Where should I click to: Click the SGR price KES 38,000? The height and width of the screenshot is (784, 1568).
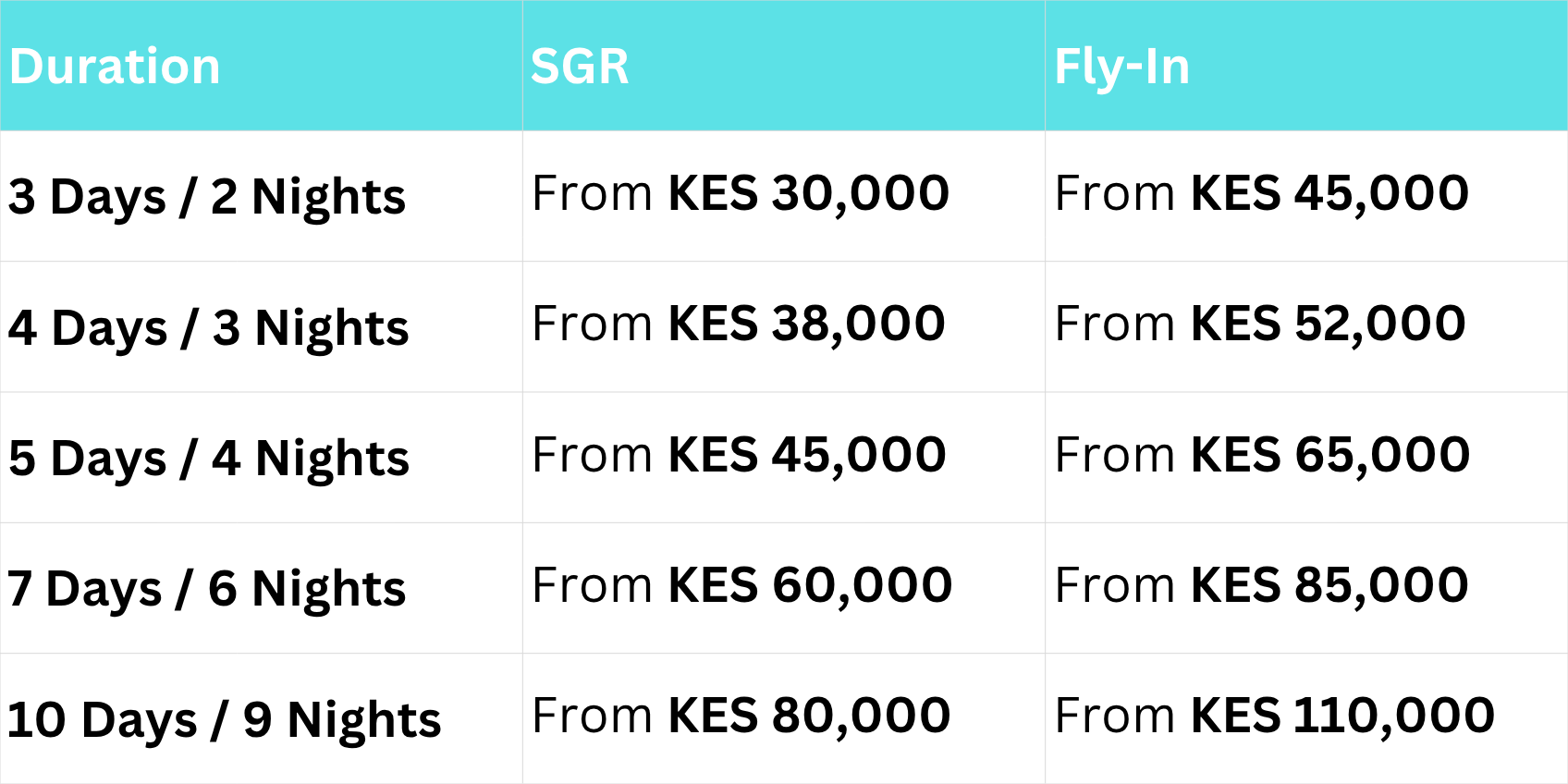click(x=807, y=325)
